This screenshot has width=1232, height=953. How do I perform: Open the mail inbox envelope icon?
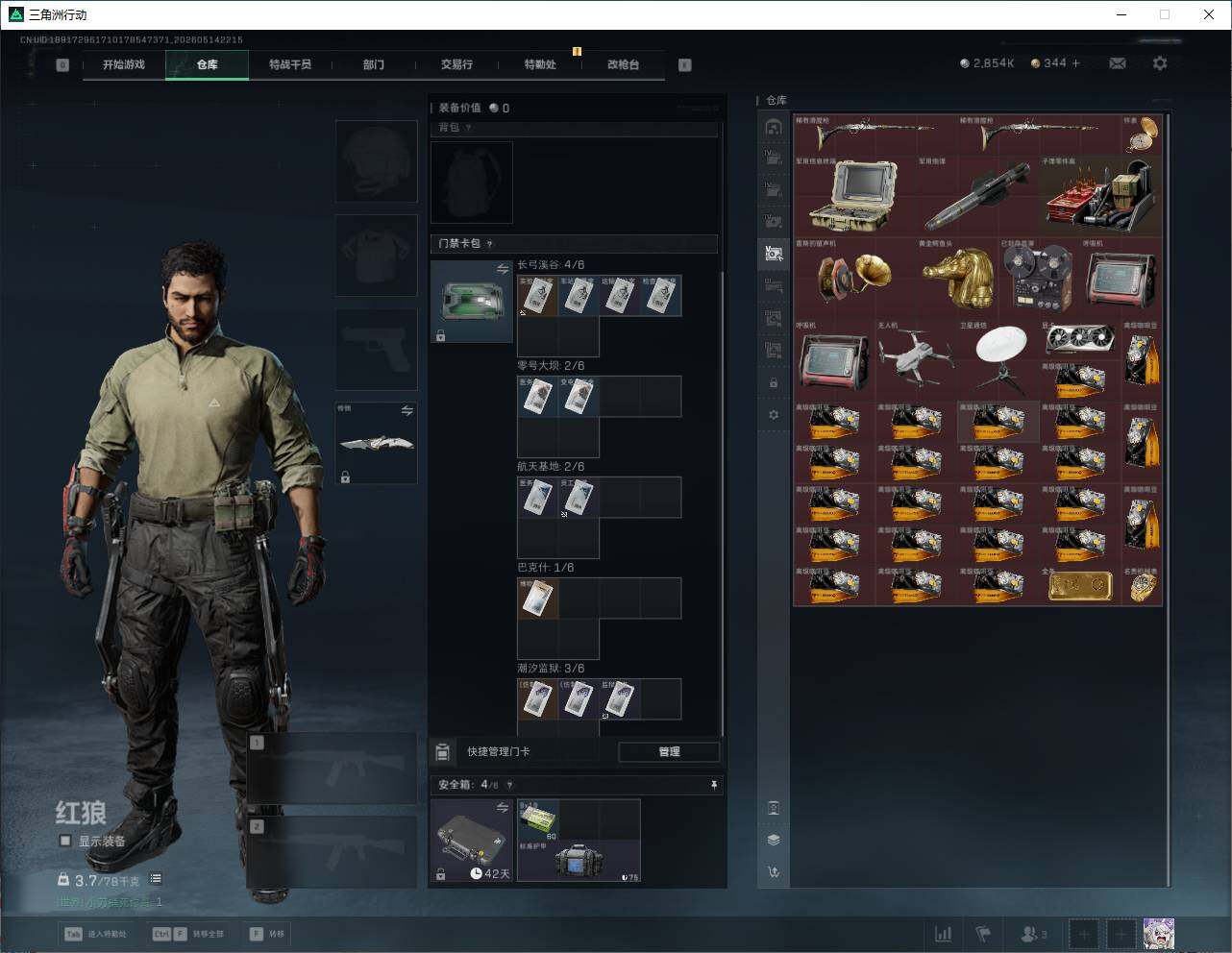pyautogui.click(x=1117, y=63)
